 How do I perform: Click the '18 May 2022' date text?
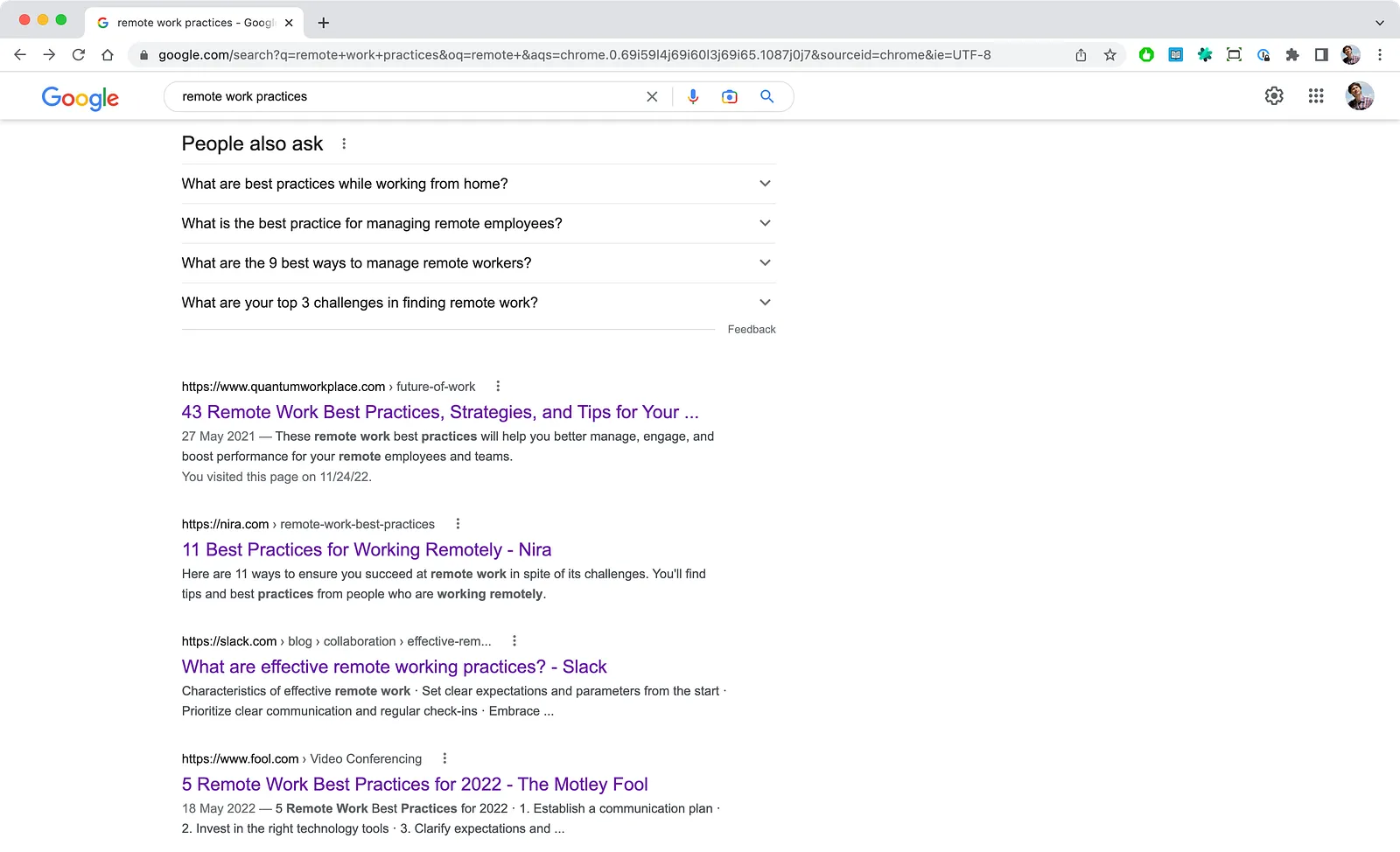point(219,808)
